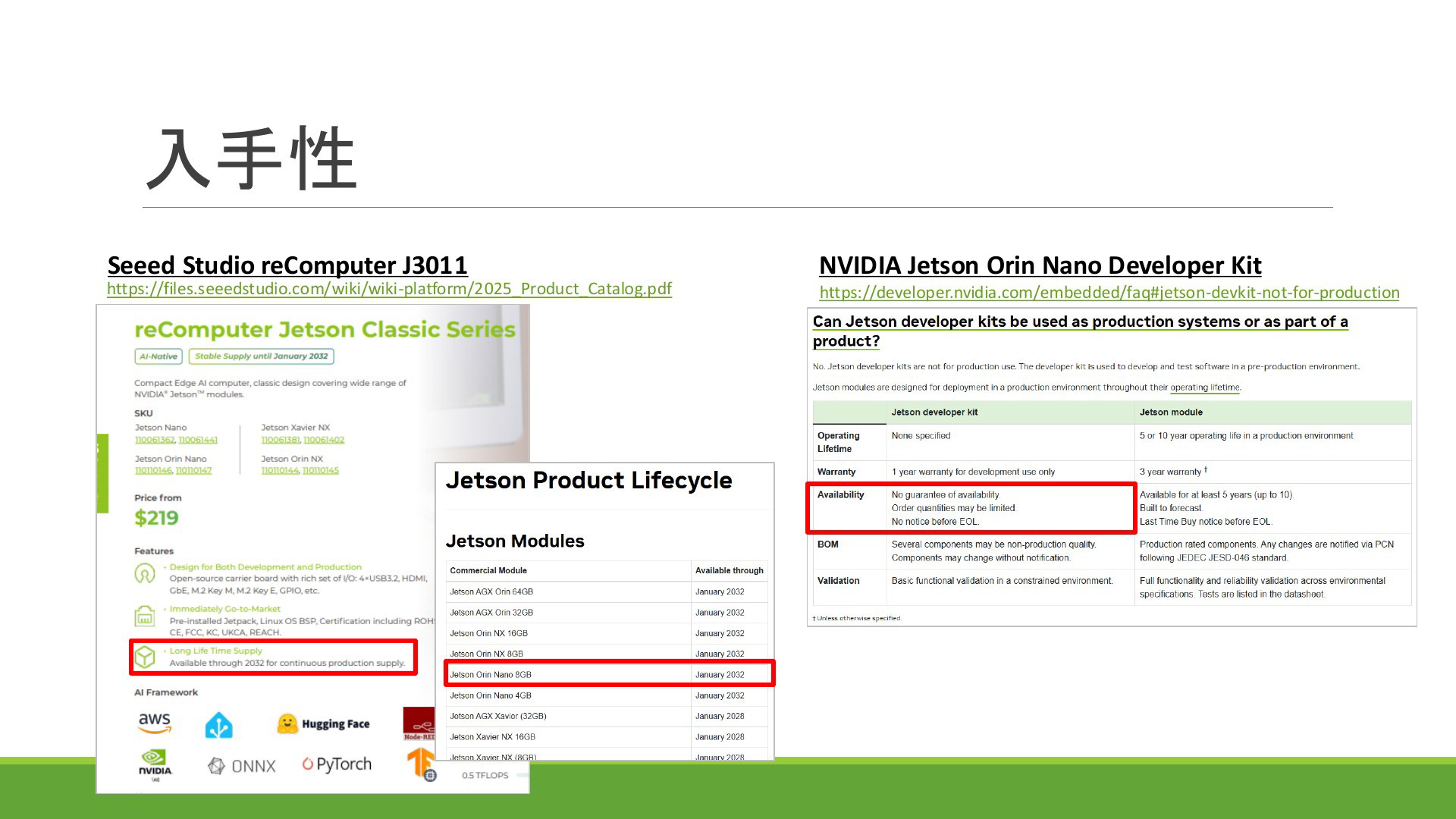This screenshot has height=819, width=1456.
Task: Click the Price from label
Action: click(x=158, y=498)
